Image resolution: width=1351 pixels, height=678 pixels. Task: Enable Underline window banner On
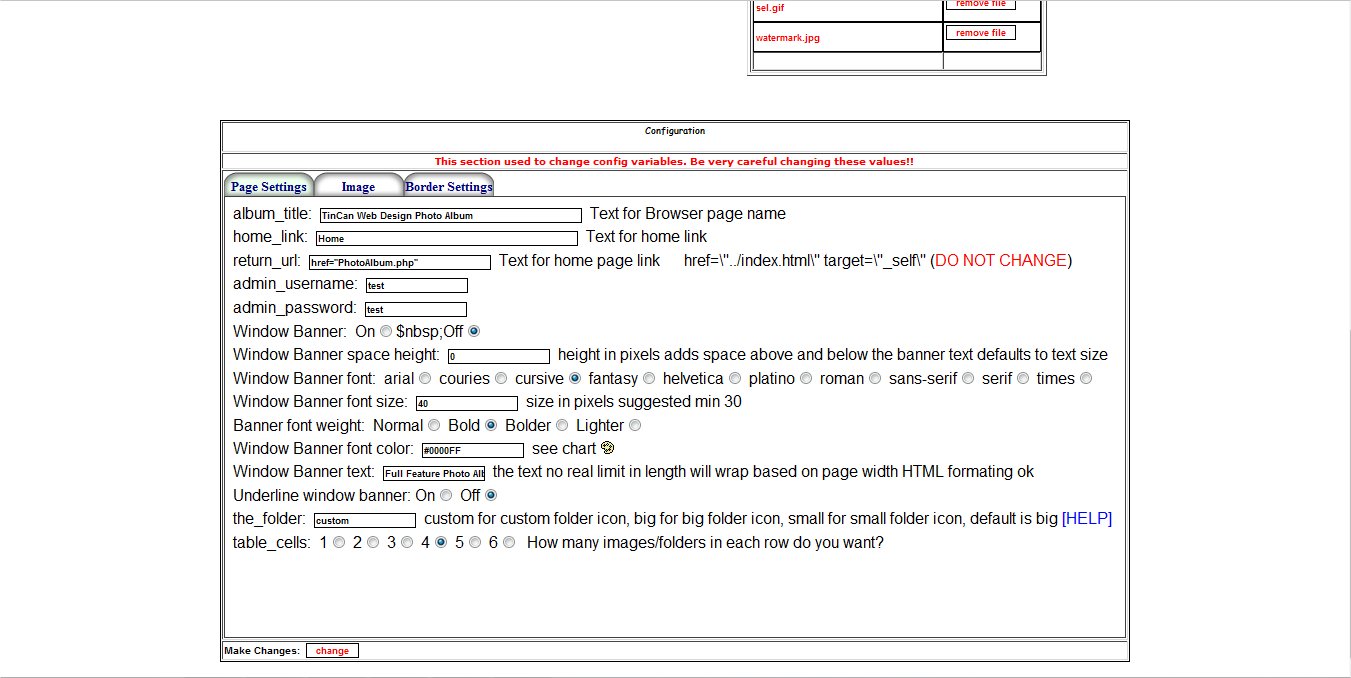click(x=446, y=495)
